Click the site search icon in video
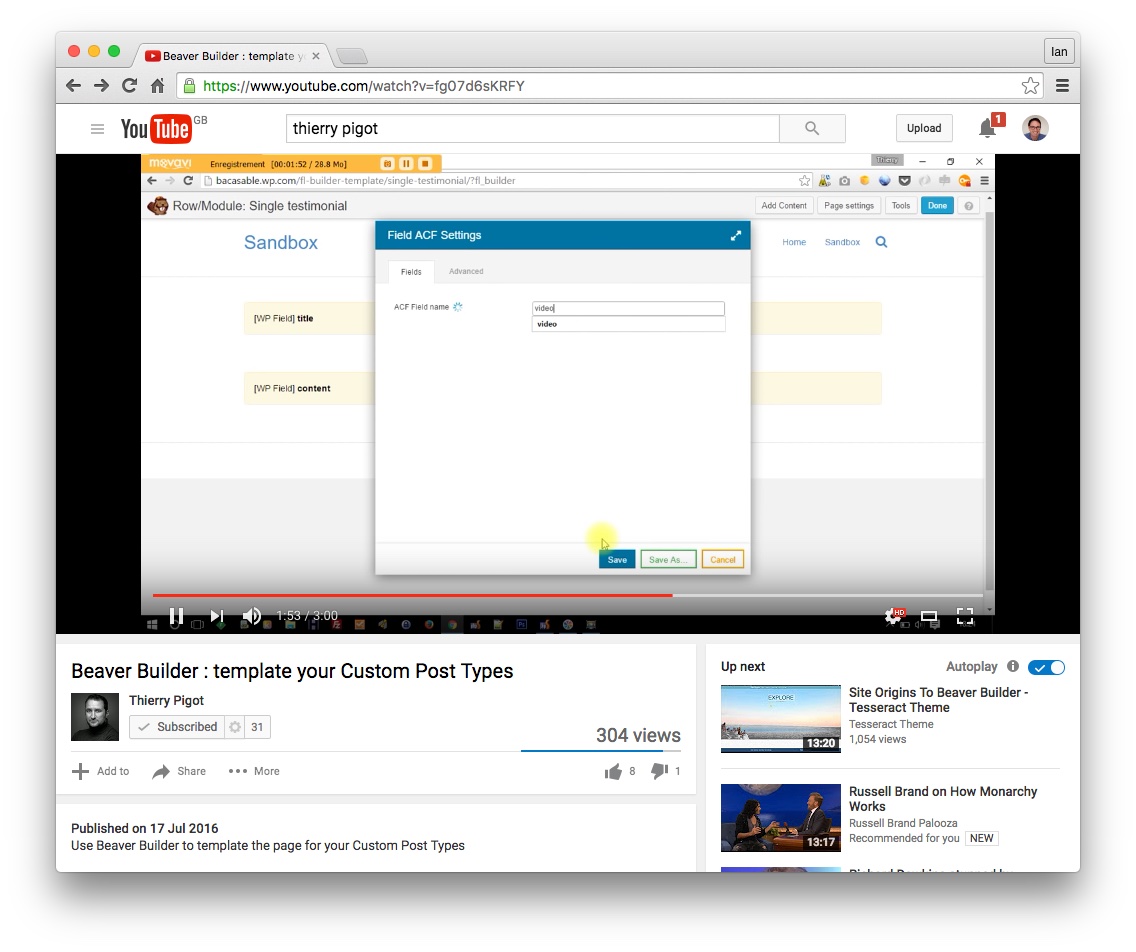This screenshot has height=952, width=1136. coord(881,242)
